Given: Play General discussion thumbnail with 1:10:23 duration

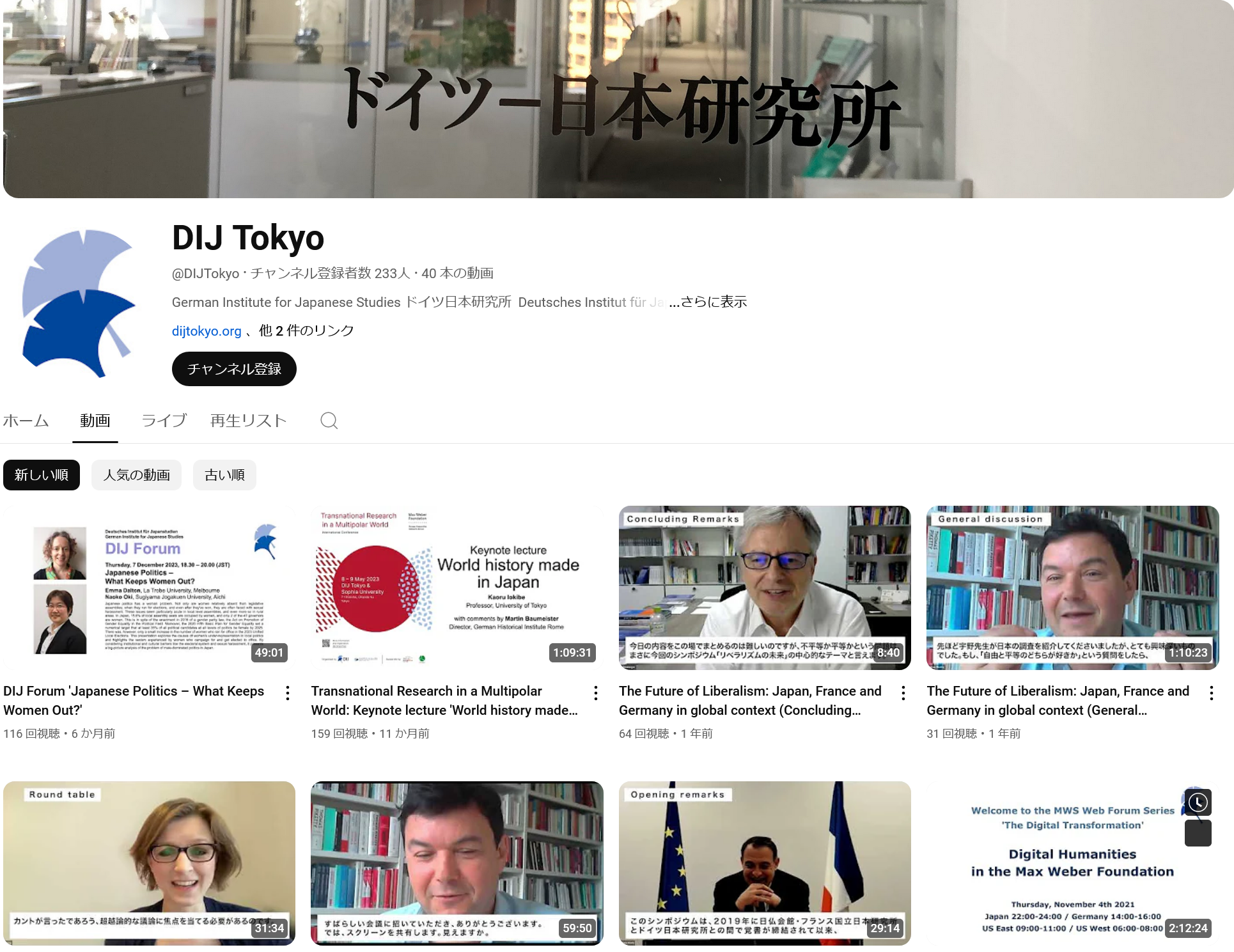Looking at the screenshot, I should point(1073,588).
